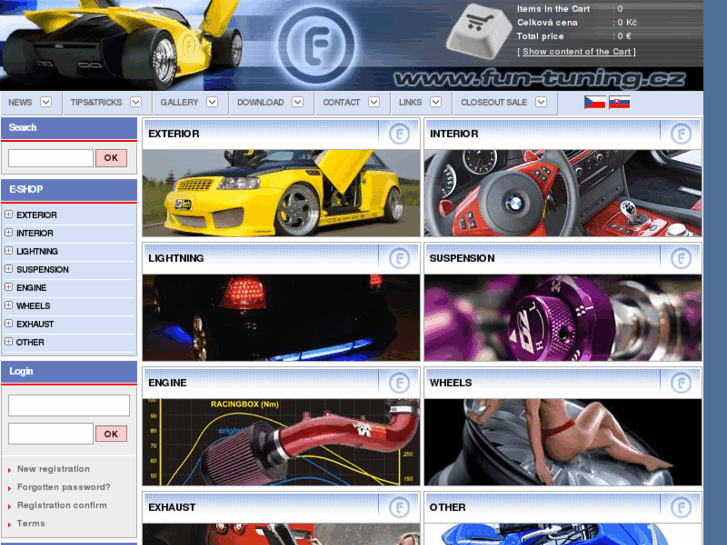727x545 pixels.
Task: Open the purple coilover SUSPENSION image
Action: point(562,318)
